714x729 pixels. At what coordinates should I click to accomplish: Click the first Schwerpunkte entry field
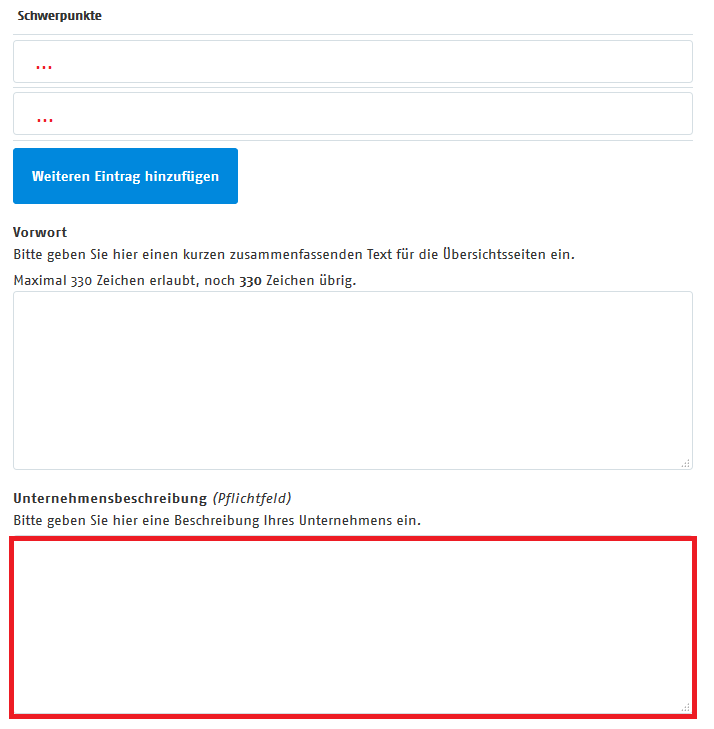click(353, 61)
